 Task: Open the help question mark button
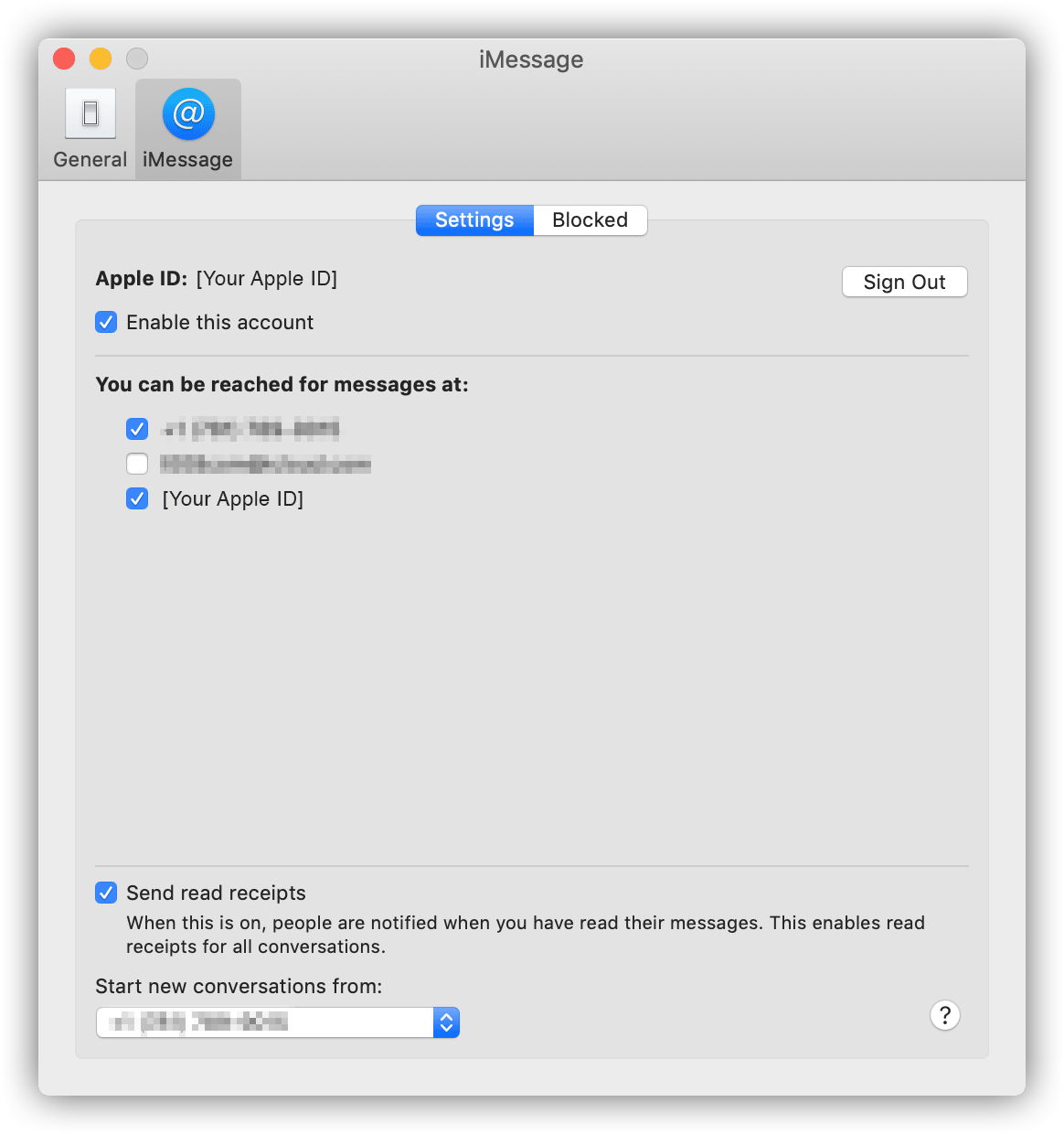(x=945, y=1015)
